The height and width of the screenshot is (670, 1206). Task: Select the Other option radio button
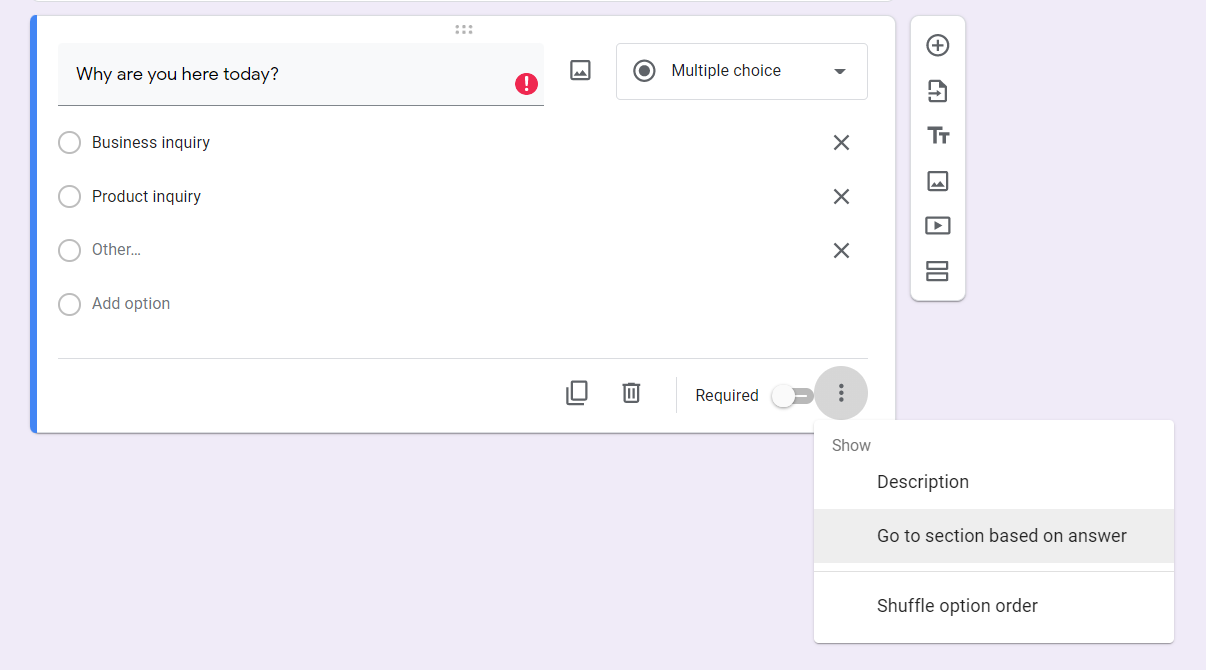tap(69, 250)
